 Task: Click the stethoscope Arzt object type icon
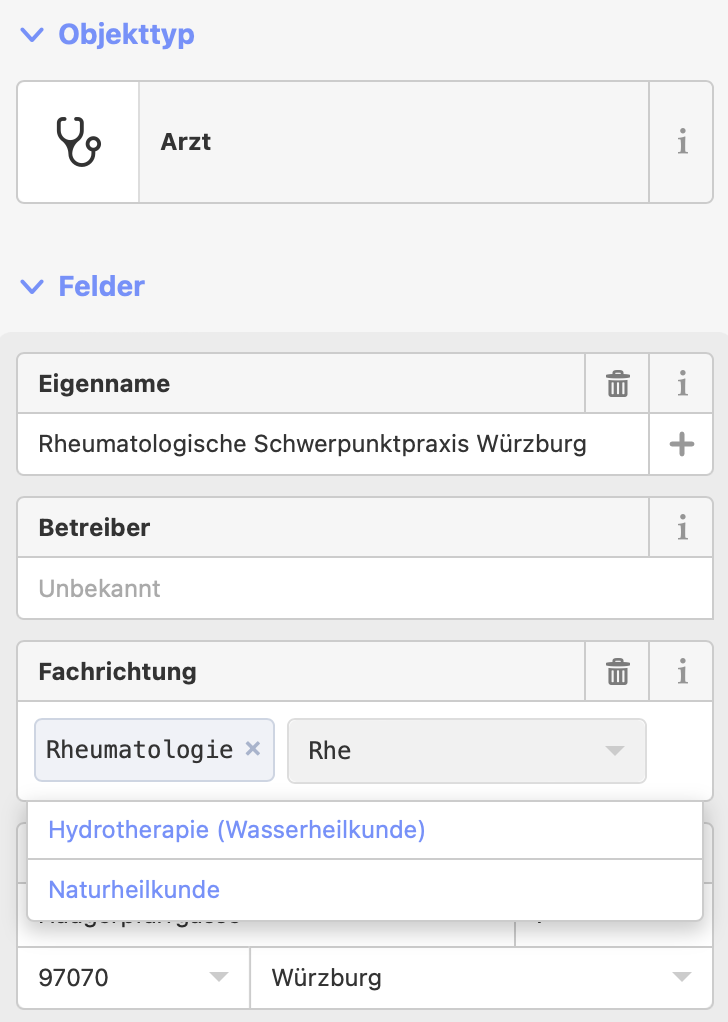pos(77,141)
